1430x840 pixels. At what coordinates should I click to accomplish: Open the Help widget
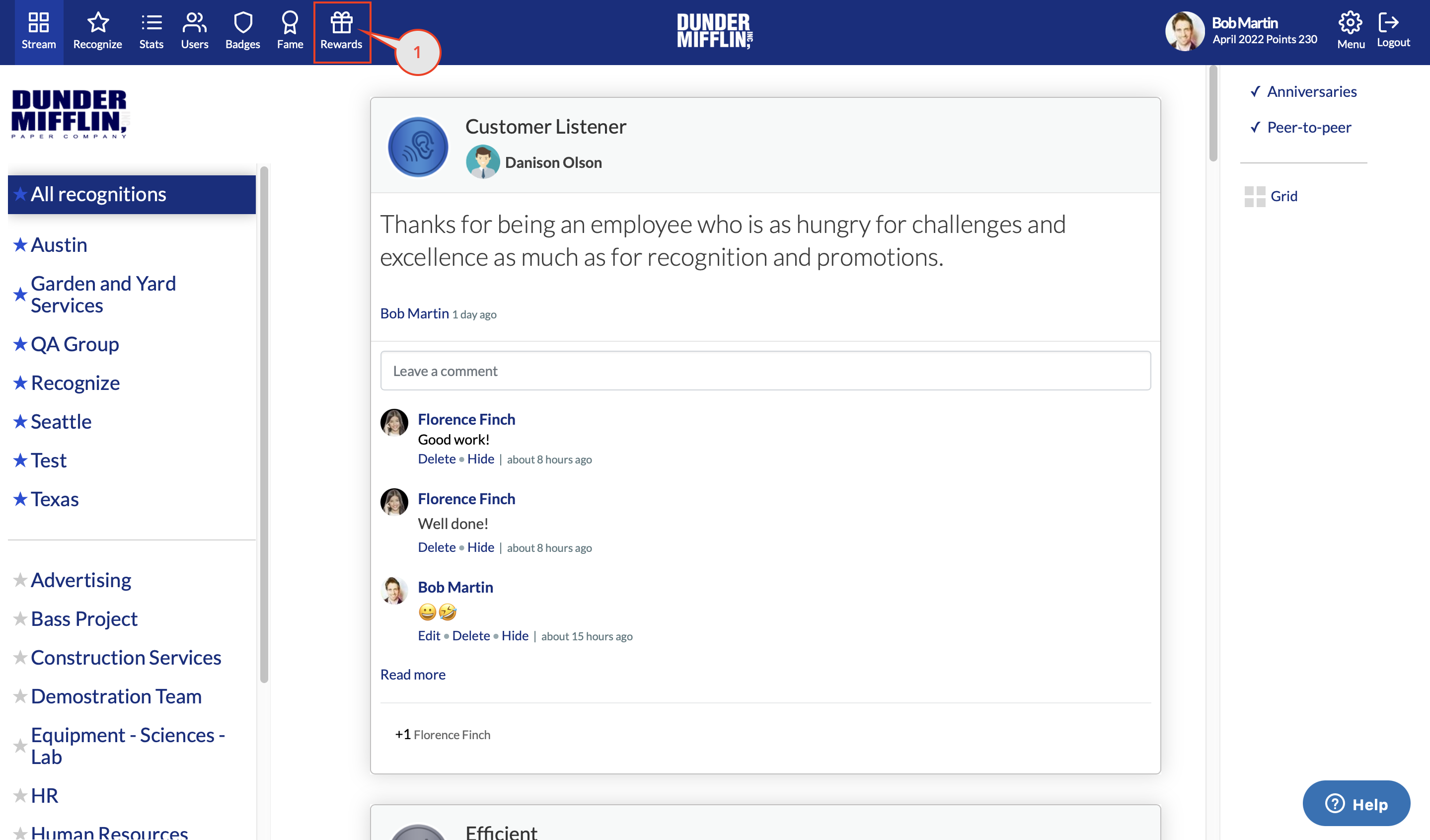1356,804
